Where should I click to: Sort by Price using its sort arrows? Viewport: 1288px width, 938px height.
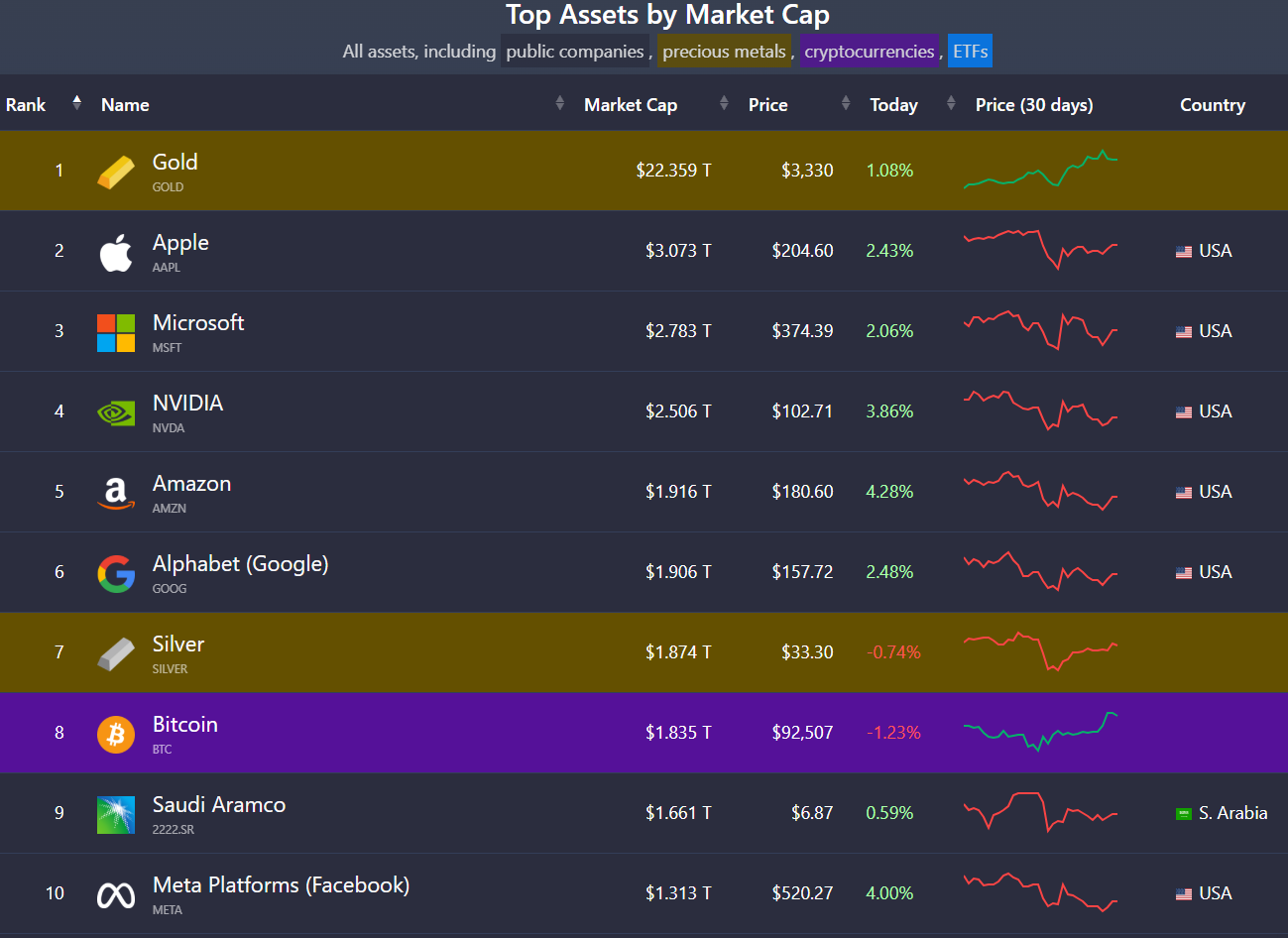coord(846,103)
